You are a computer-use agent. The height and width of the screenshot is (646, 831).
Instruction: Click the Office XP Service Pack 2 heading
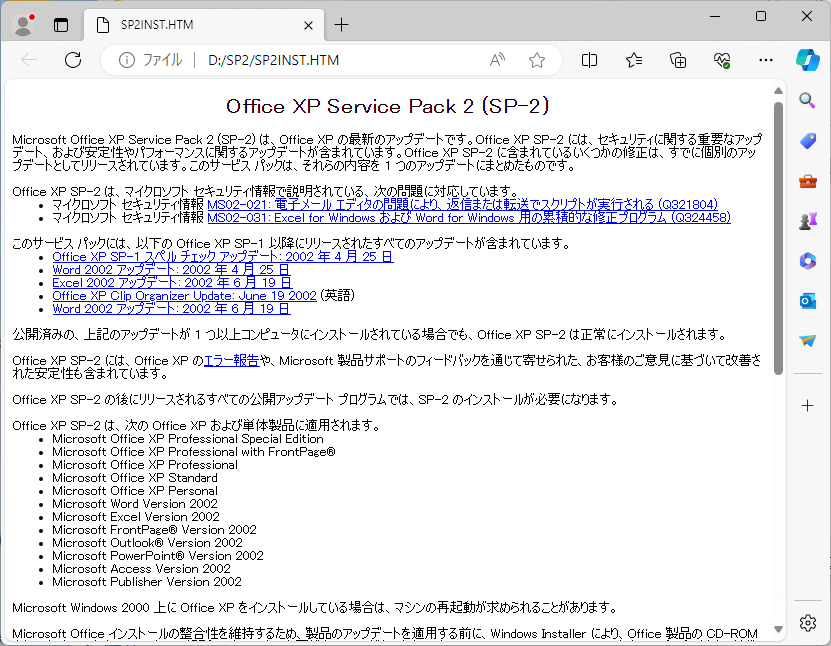click(x=387, y=107)
